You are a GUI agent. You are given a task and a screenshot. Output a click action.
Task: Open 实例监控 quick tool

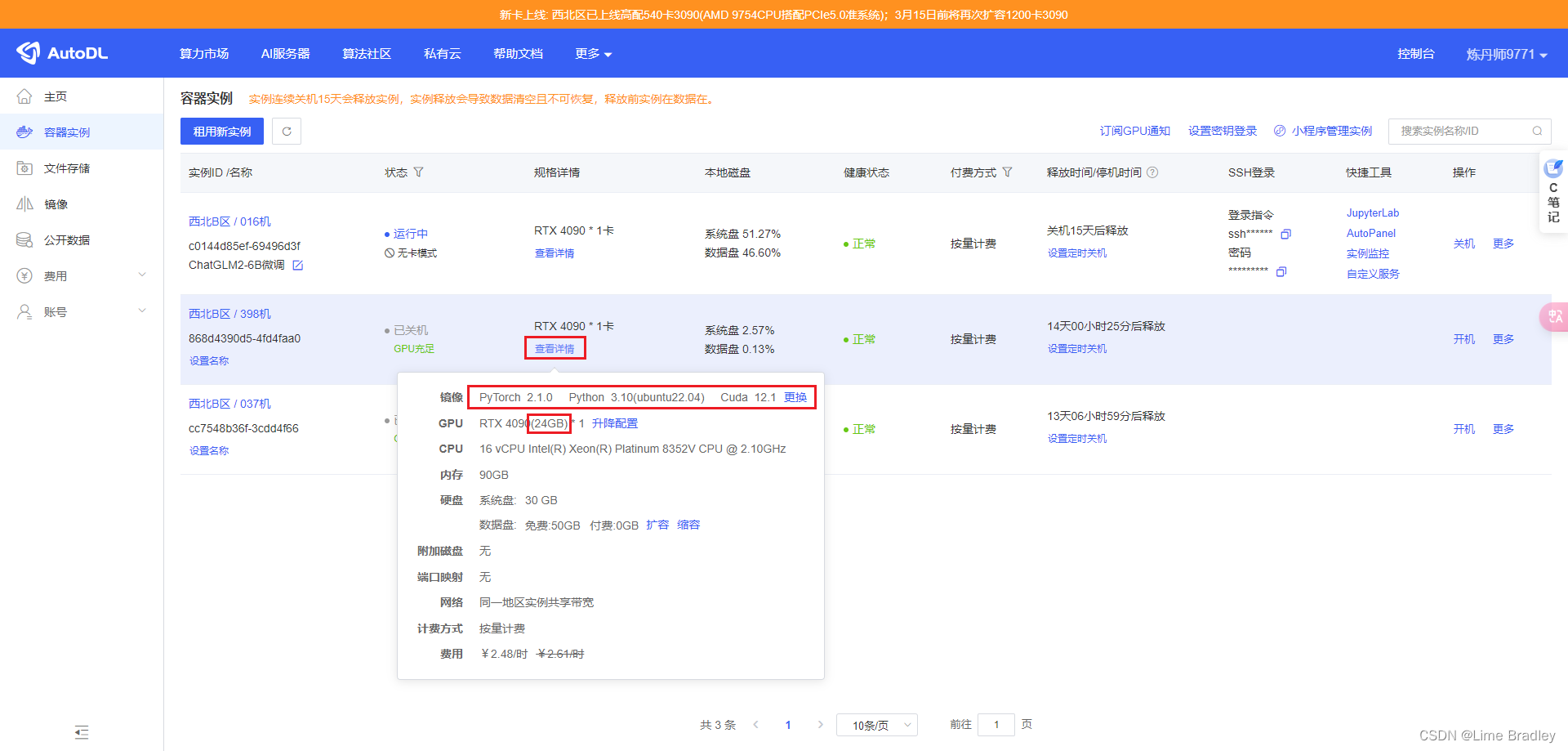pyautogui.click(x=1368, y=254)
